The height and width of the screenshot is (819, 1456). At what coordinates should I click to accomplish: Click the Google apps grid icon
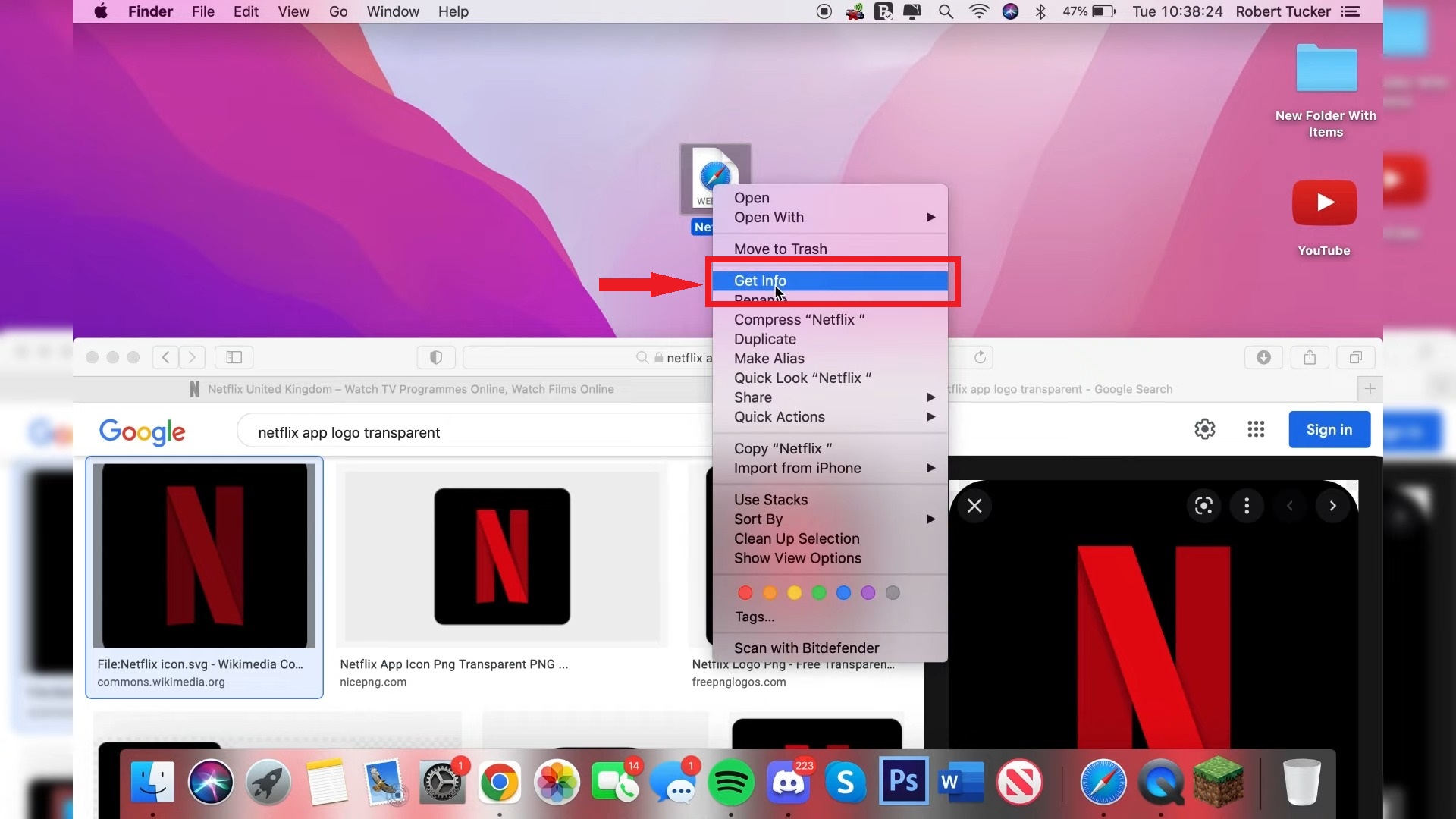(1255, 429)
